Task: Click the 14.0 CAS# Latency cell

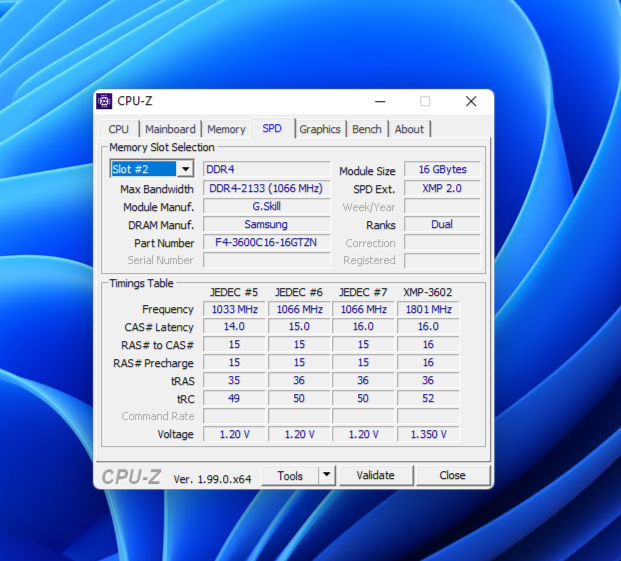Action: point(234,327)
